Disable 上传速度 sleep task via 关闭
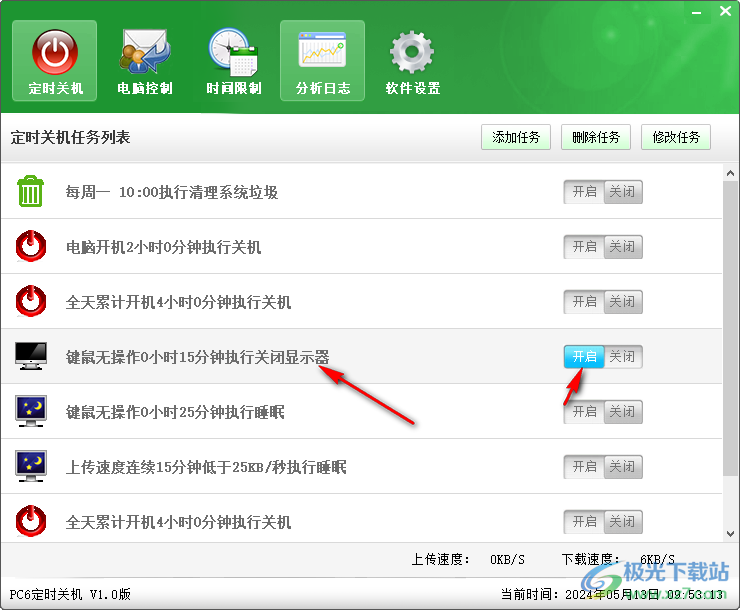 click(623, 467)
